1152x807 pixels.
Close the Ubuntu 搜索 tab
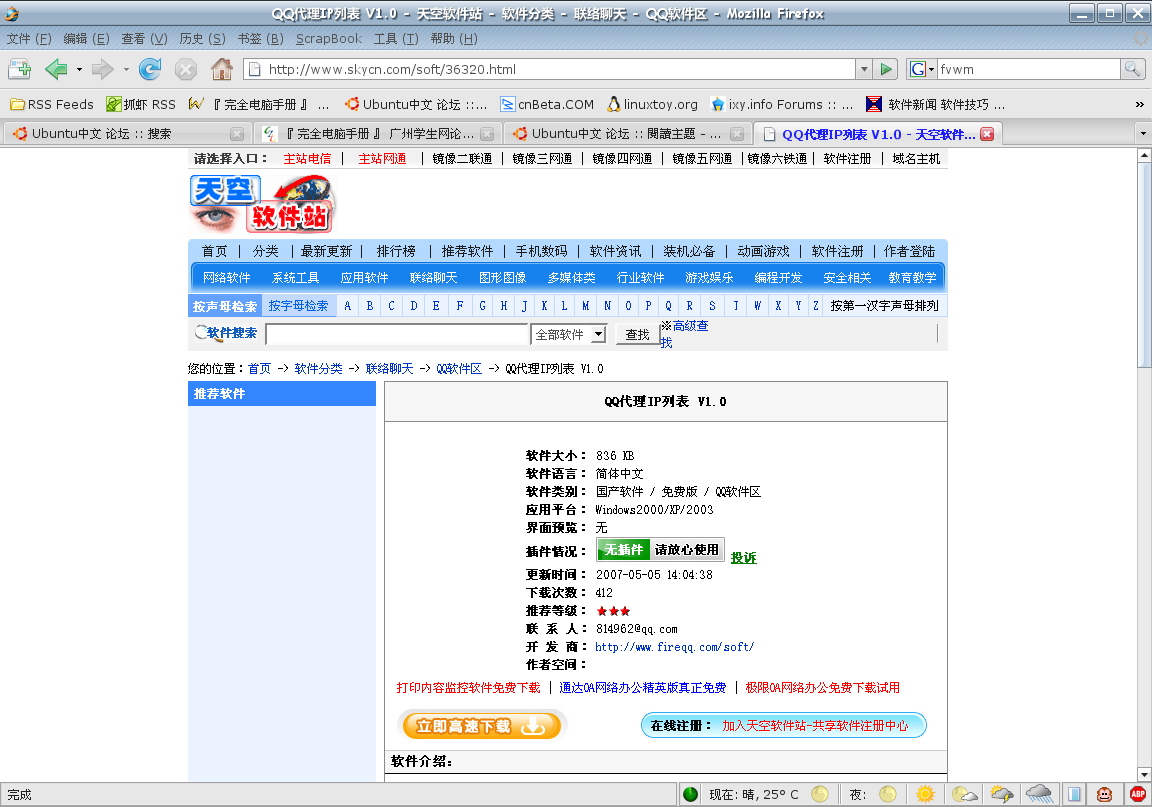(237, 134)
